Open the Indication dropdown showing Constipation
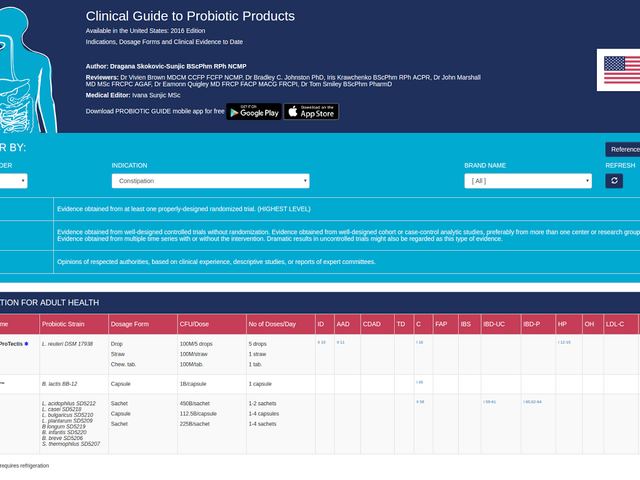 pos(211,181)
